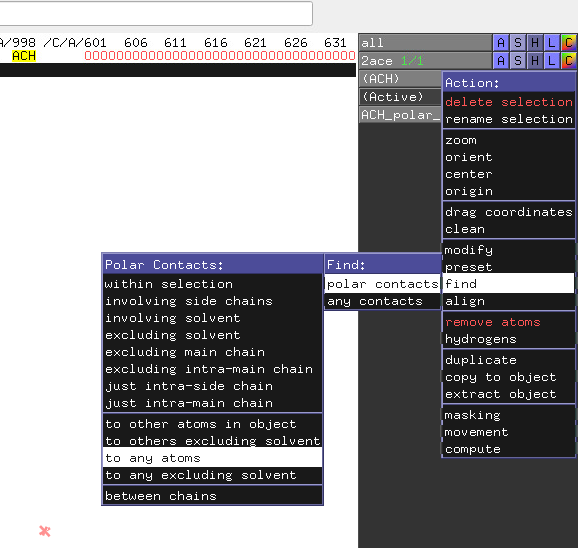Choose 'drag coordinates' action
The image size is (578, 548).
tap(509, 212)
